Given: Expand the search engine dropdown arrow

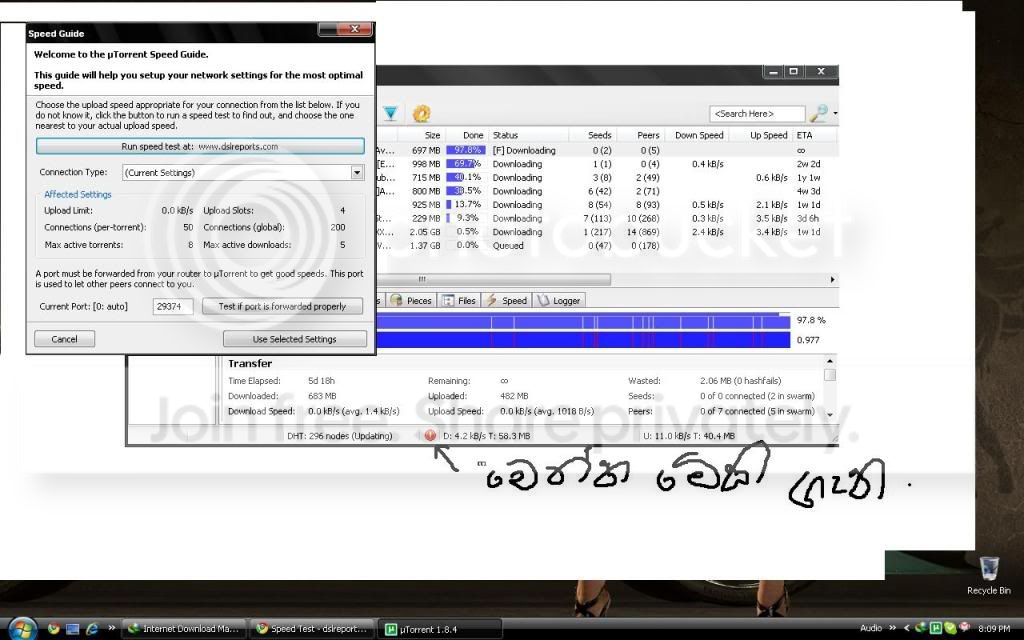Looking at the screenshot, I should [835, 114].
